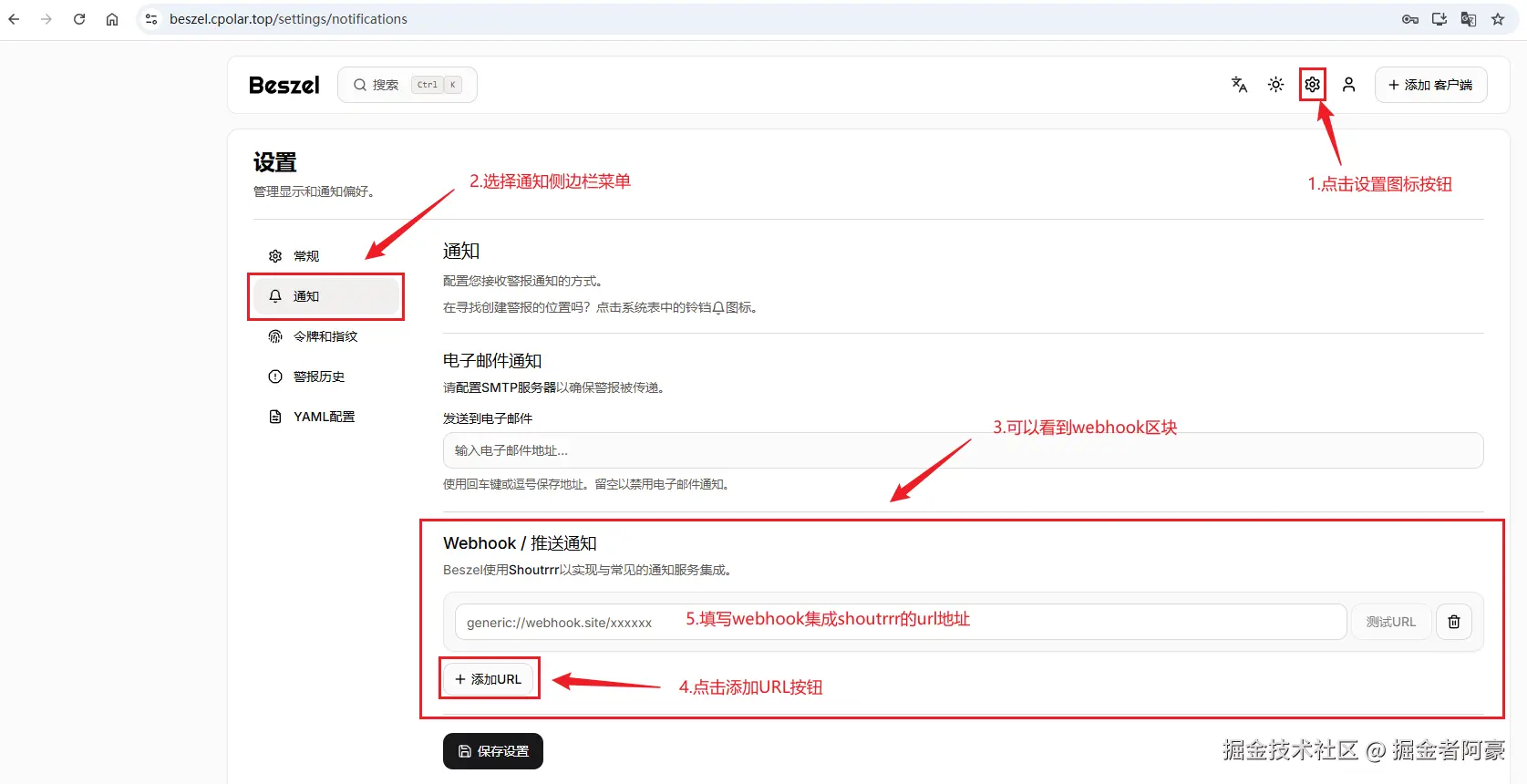This screenshot has width=1527, height=784.
Task: Open the user account menu icon
Action: (x=1348, y=85)
